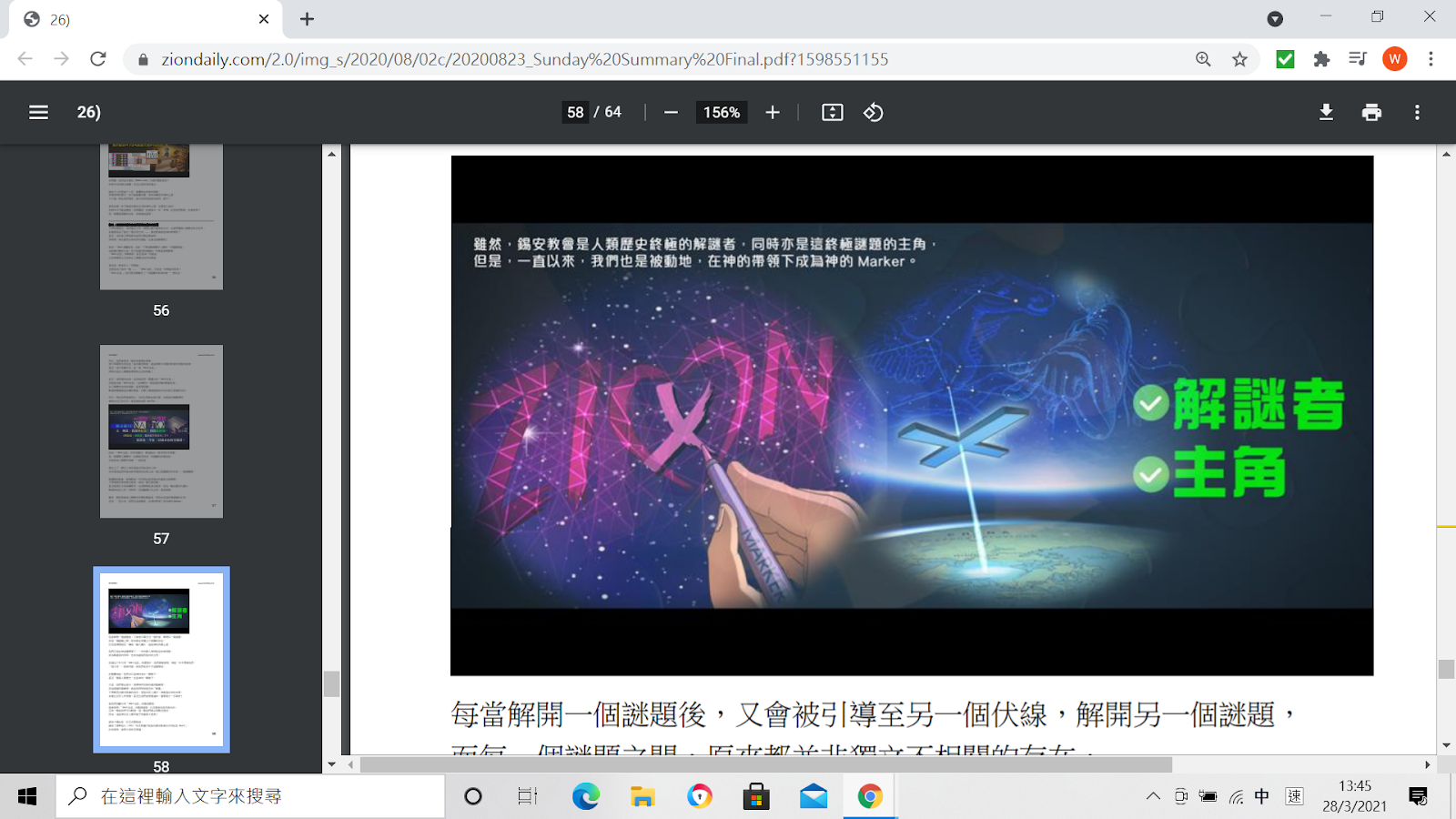The image size is (1456, 819).
Task: Switch the 中 input language indicator
Action: pyautogui.click(x=1262, y=796)
